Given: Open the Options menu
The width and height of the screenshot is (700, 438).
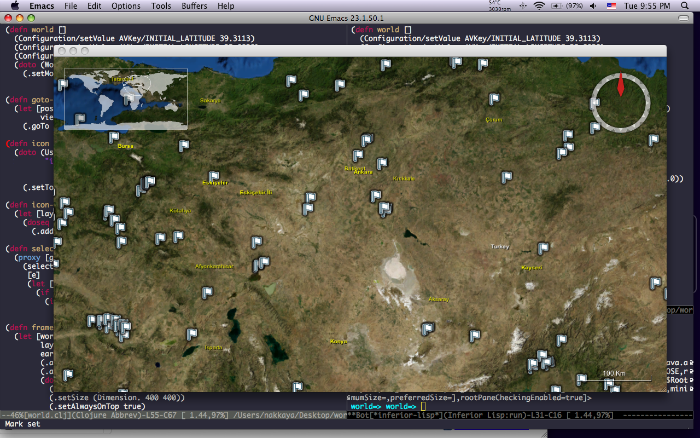Looking at the screenshot, I should pos(125,6).
